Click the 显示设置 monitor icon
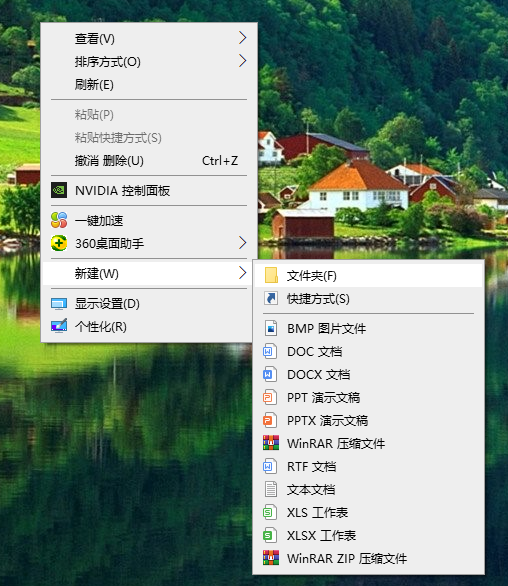Viewport: 508px width, 586px height. click(59, 303)
